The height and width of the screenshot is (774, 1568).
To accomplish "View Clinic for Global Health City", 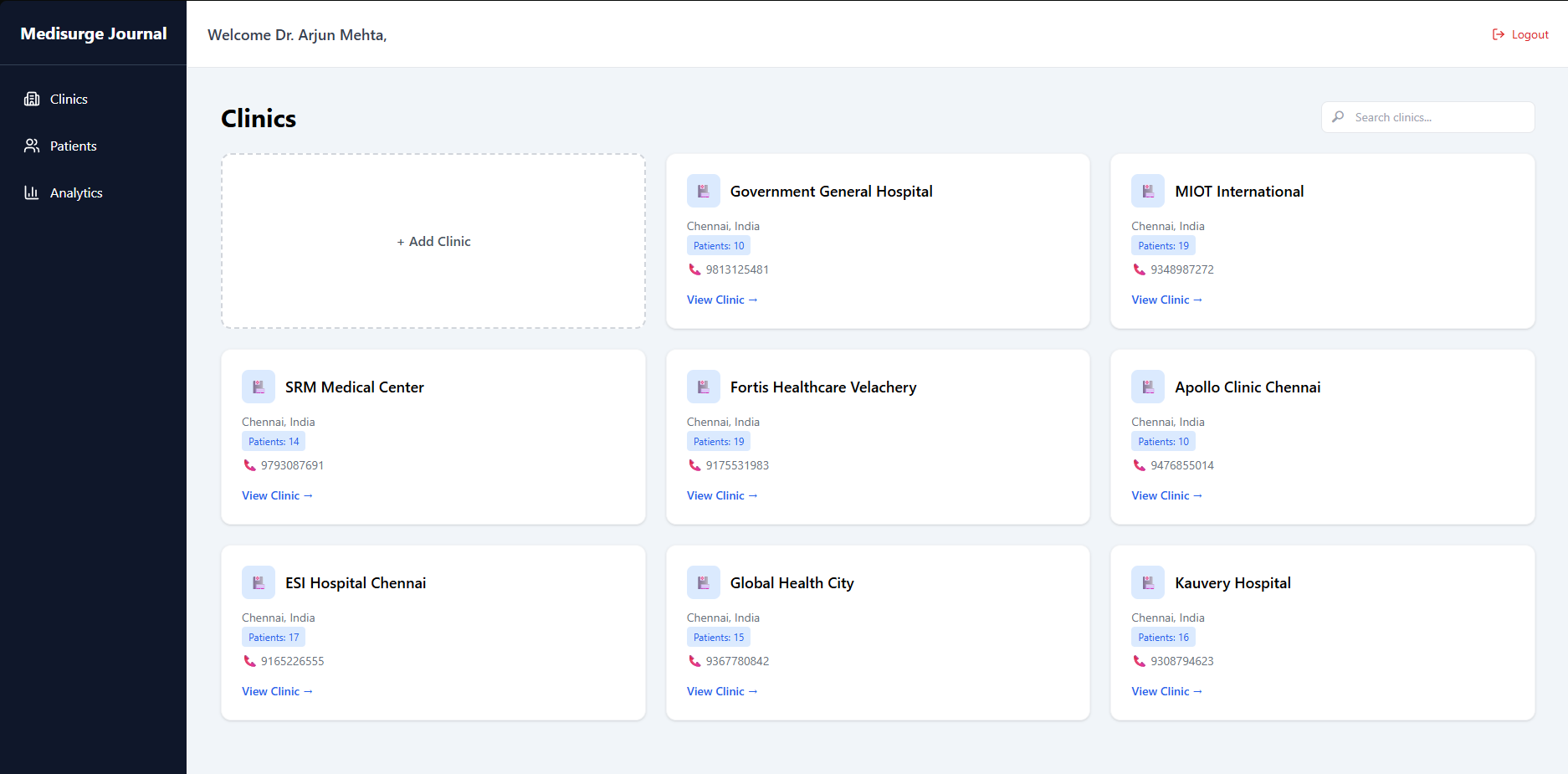I will pyautogui.click(x=722, y=691).
